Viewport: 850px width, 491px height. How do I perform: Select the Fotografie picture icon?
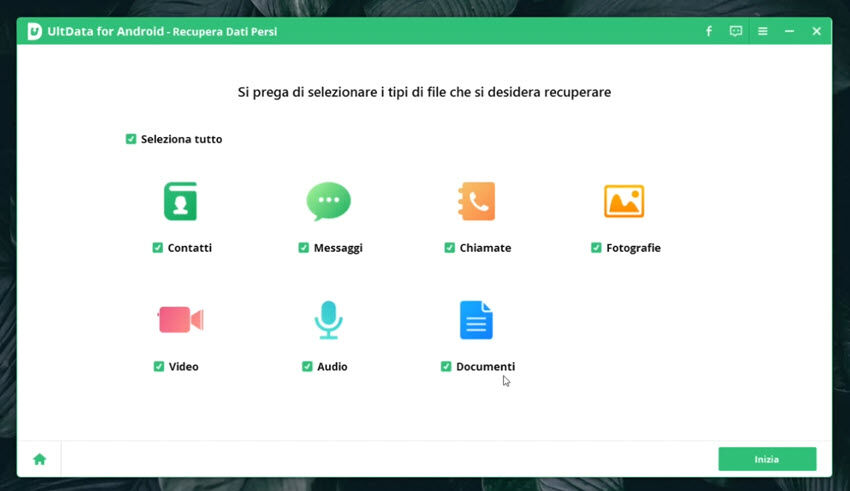click(x=623, y=201)
